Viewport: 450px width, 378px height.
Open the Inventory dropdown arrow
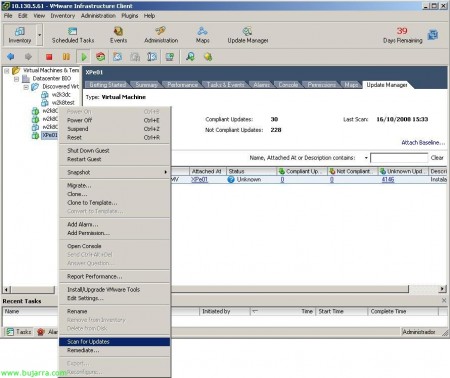coord(39,35)
